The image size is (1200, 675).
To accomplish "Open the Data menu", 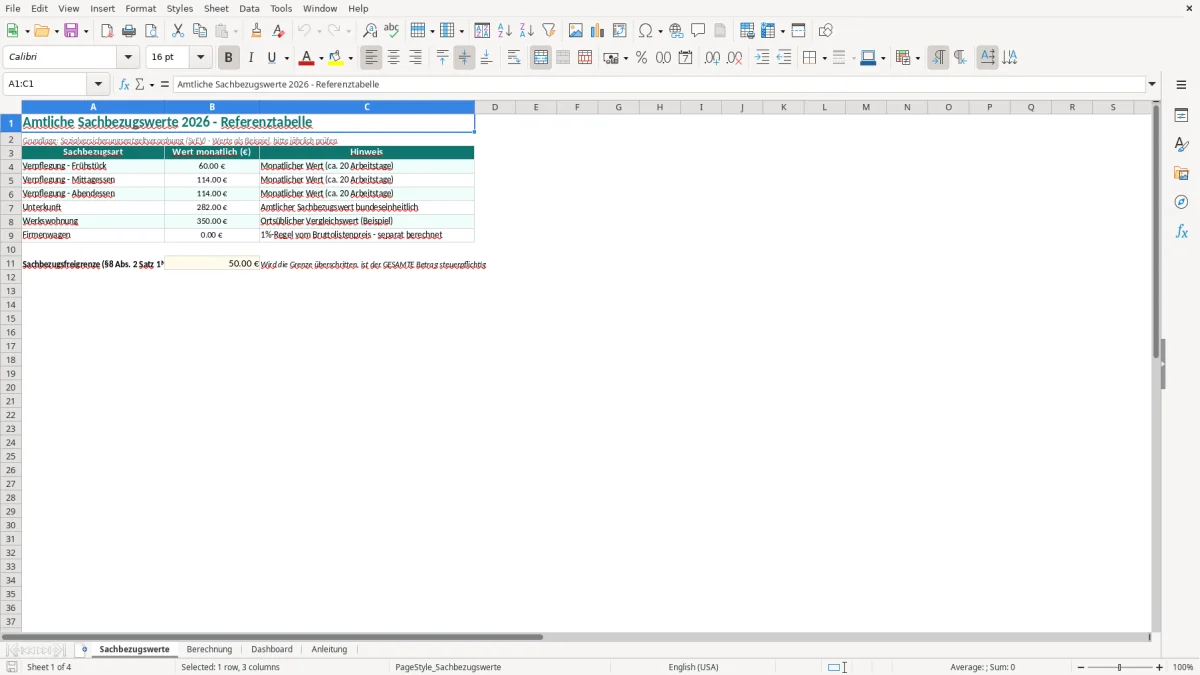I will (x=249, y=8).
